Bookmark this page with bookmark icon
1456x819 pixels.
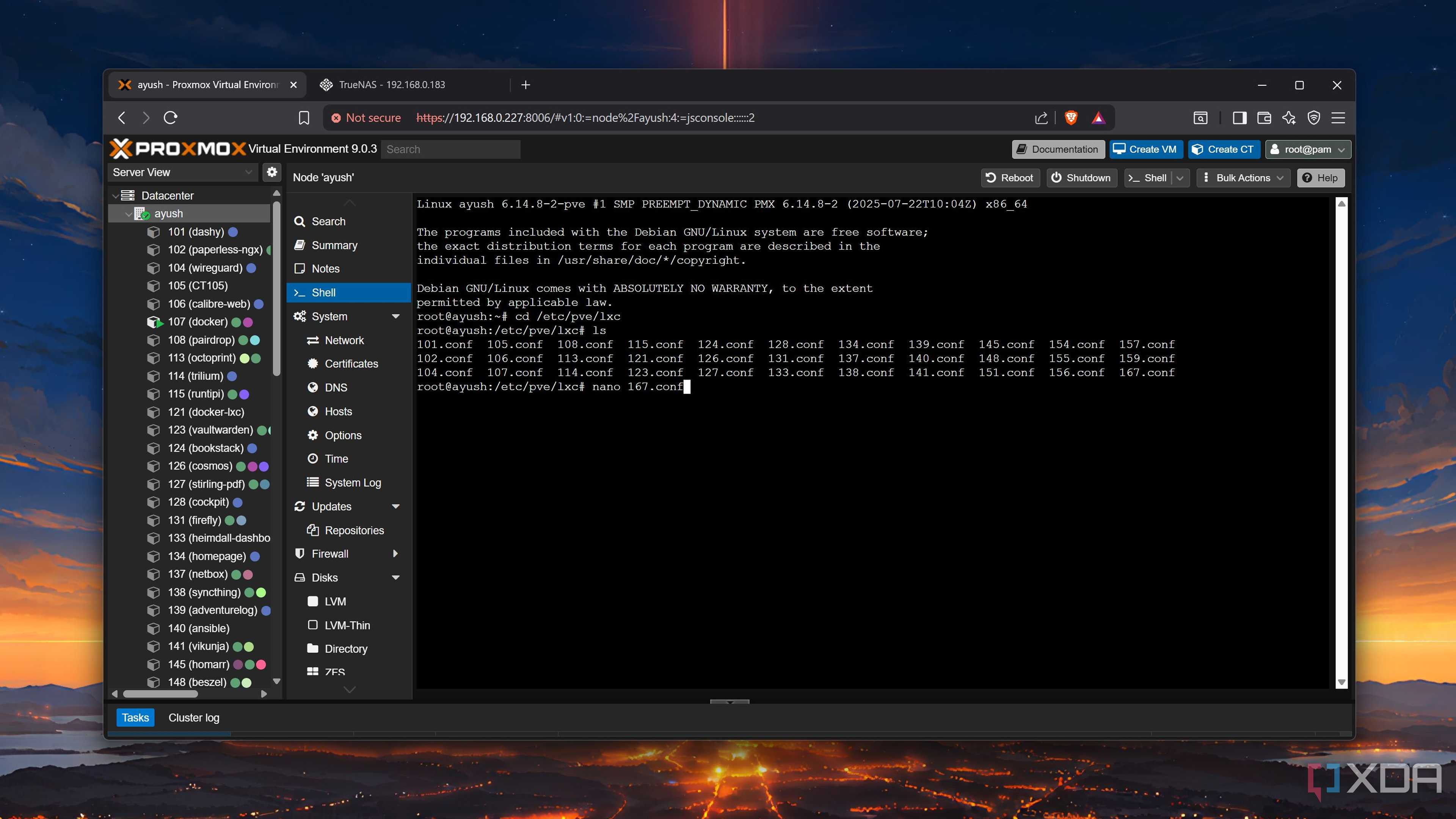coord(303,118)
